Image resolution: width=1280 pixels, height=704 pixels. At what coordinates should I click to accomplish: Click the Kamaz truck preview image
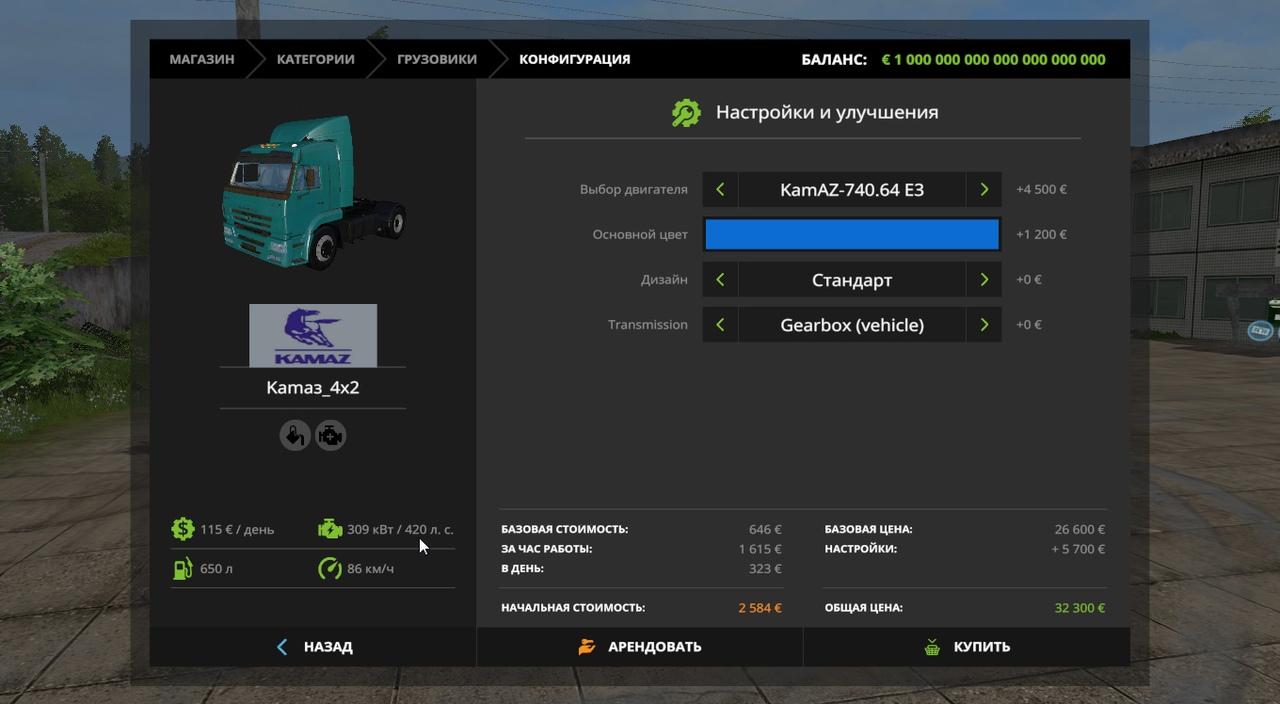point(312,193)
